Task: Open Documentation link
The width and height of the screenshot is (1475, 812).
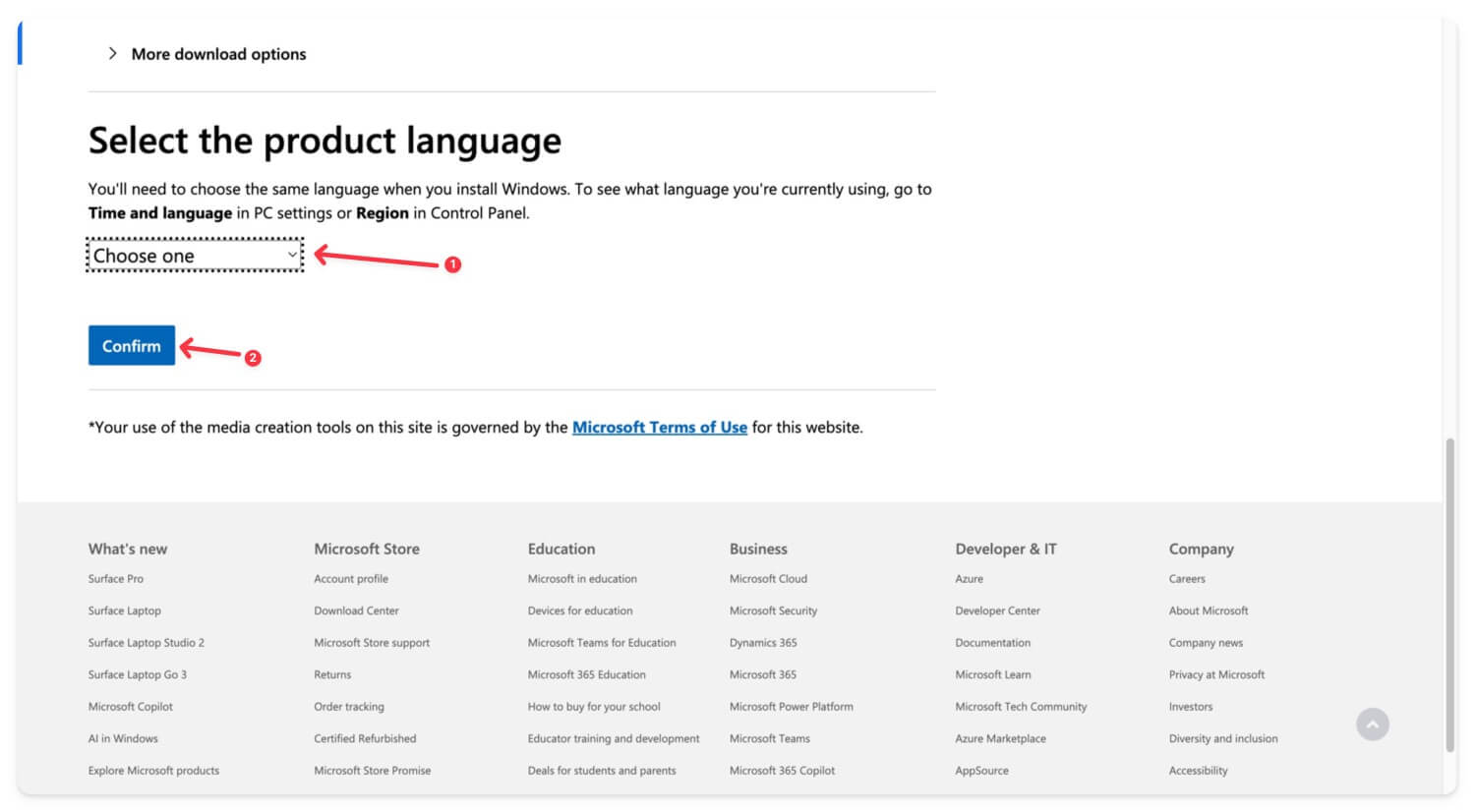Action: pos(993,643)
